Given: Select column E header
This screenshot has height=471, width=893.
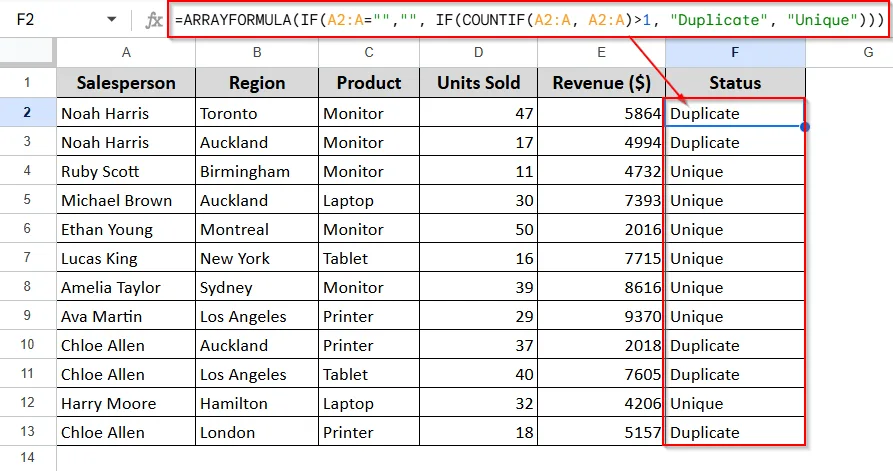Looking at the screenshot, I should 601,52.
